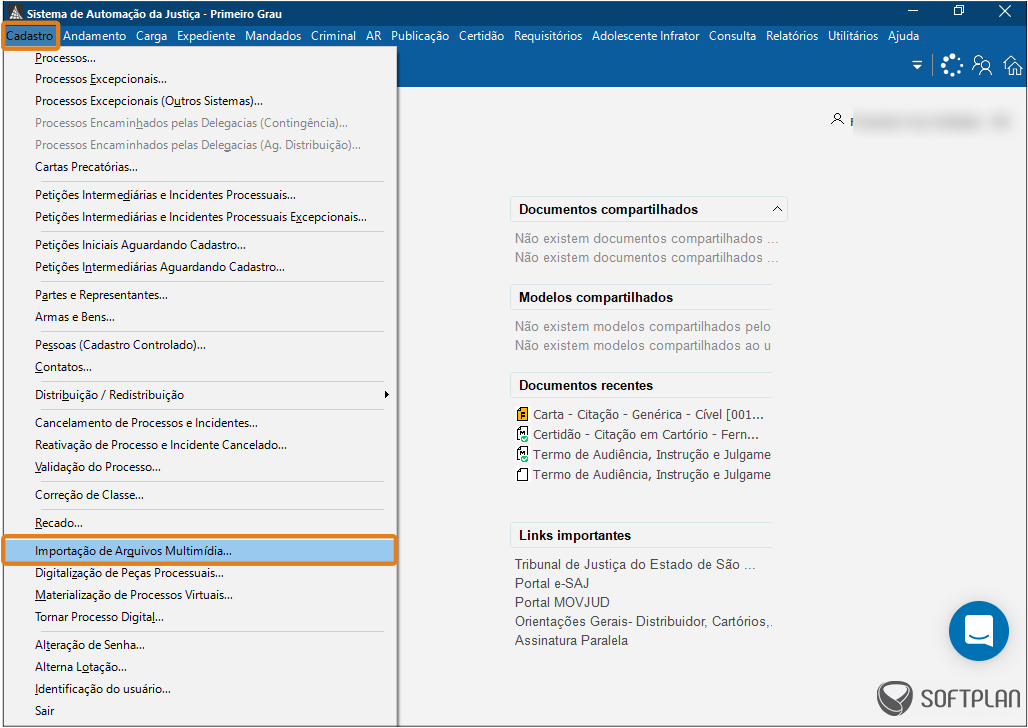Open the Relatórios menu

[792, 36]
